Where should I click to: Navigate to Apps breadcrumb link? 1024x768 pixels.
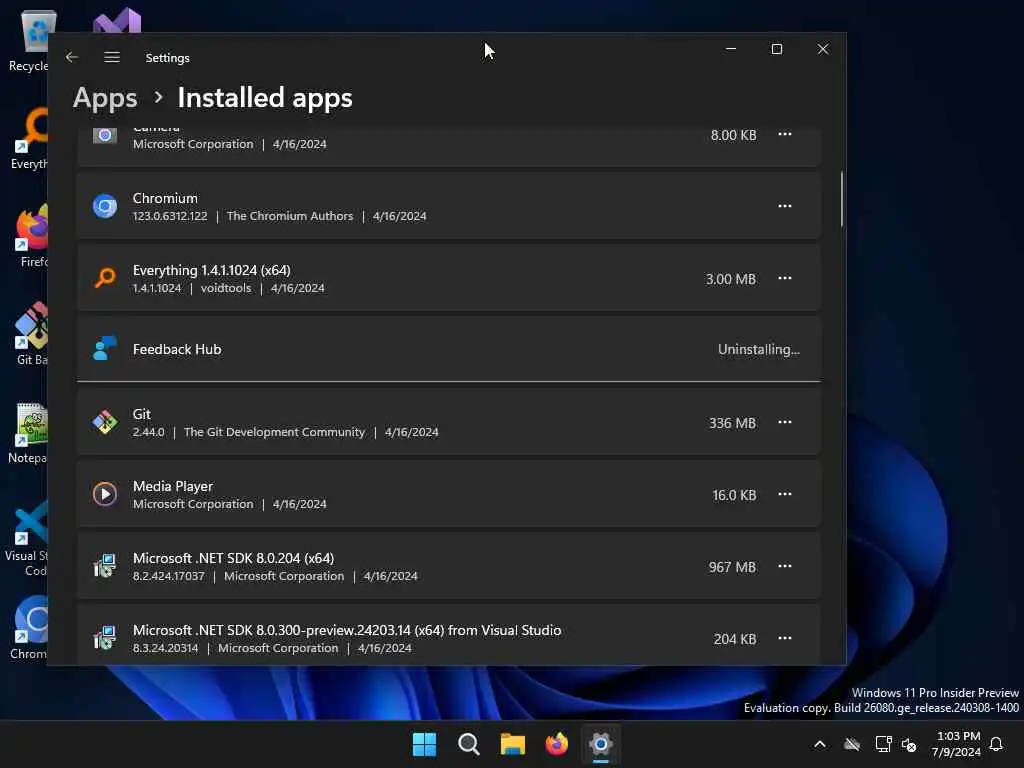pos(105,98)
